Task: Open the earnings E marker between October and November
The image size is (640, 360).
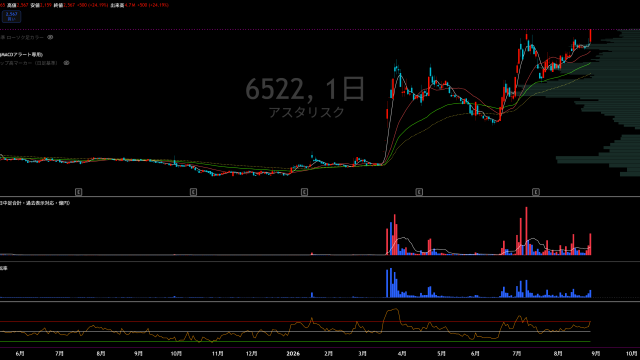Action: coord(193,192)
